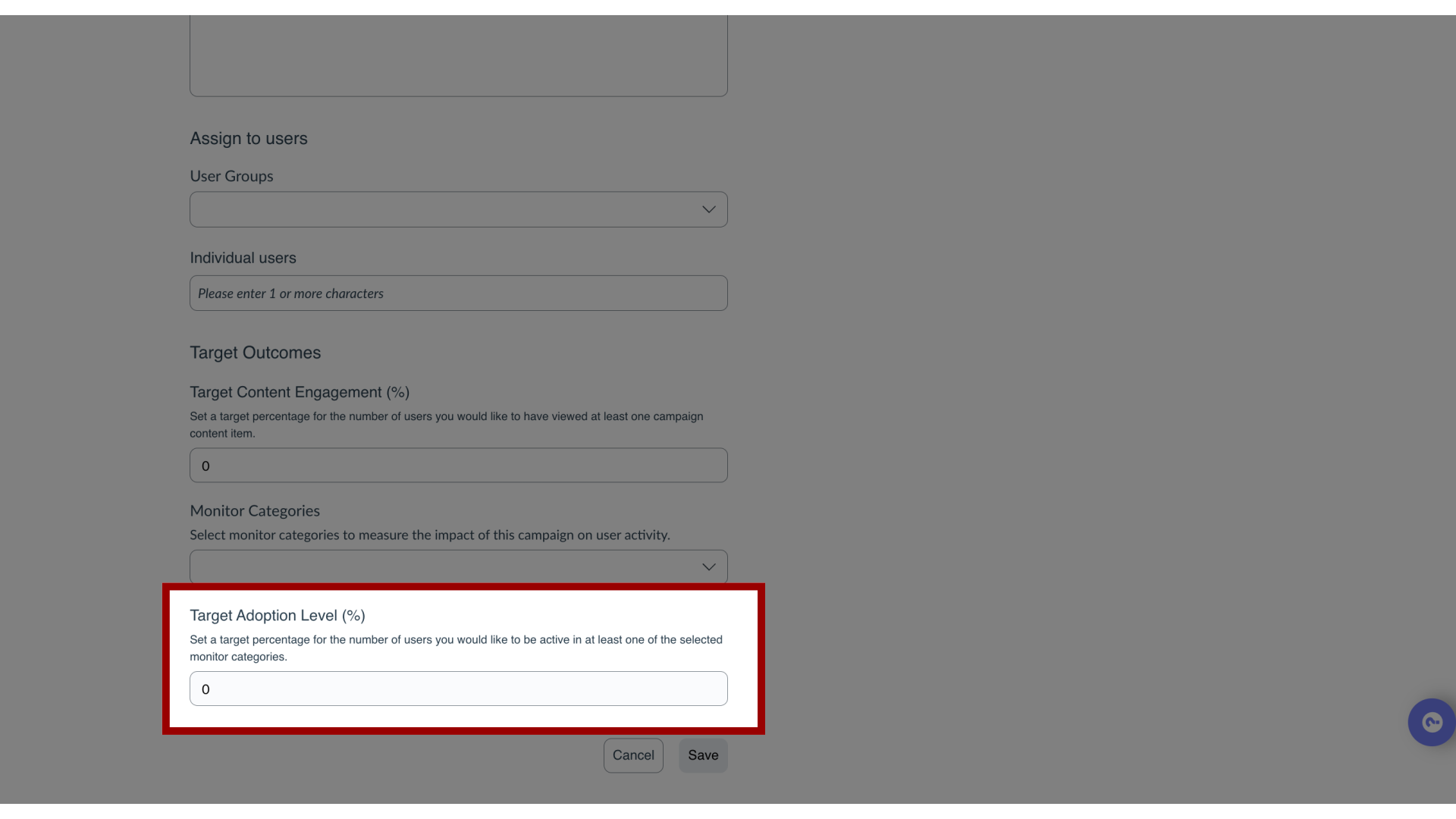
Task: Click the Target Adoption Level input field
Action: [x=459, y=689]
